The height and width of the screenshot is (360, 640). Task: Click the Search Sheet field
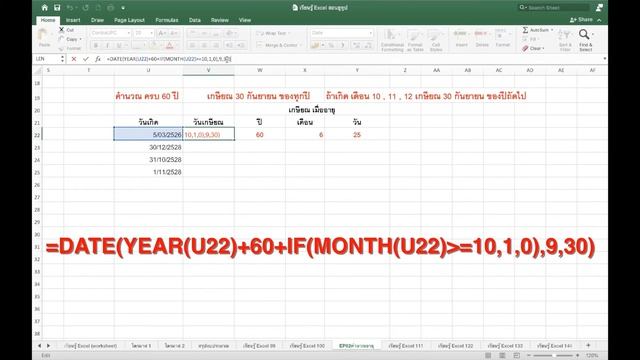tap(554, 8)
